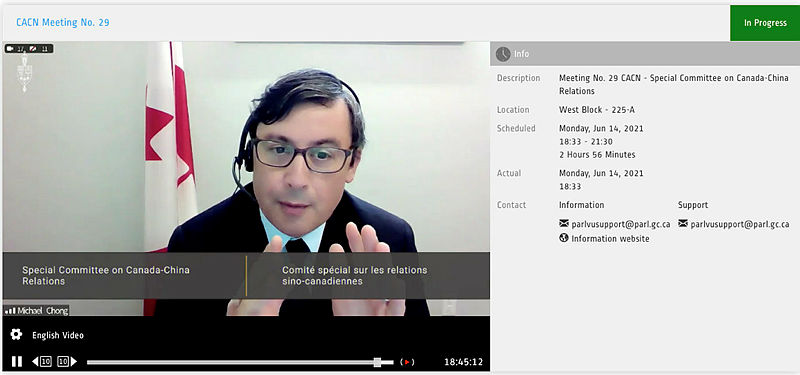The width and height of the screenshot is (800, 375).
Task: Click the globe icon for Information website
Action: (x=564, y=238)
